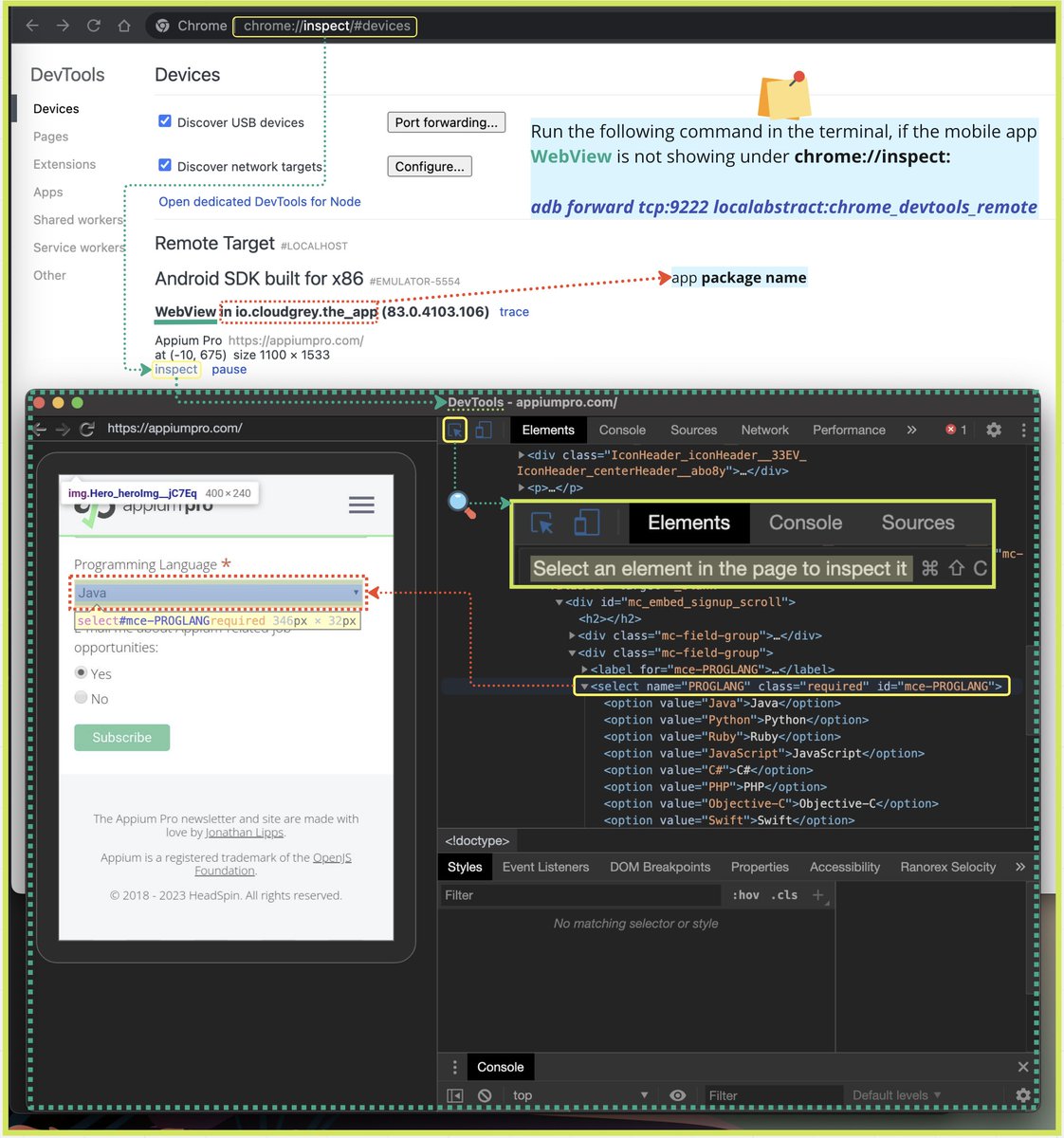Switch to the Console tab
Image resolution: width=1064 pixels, height=1138 pixels.
coord(622,431)
